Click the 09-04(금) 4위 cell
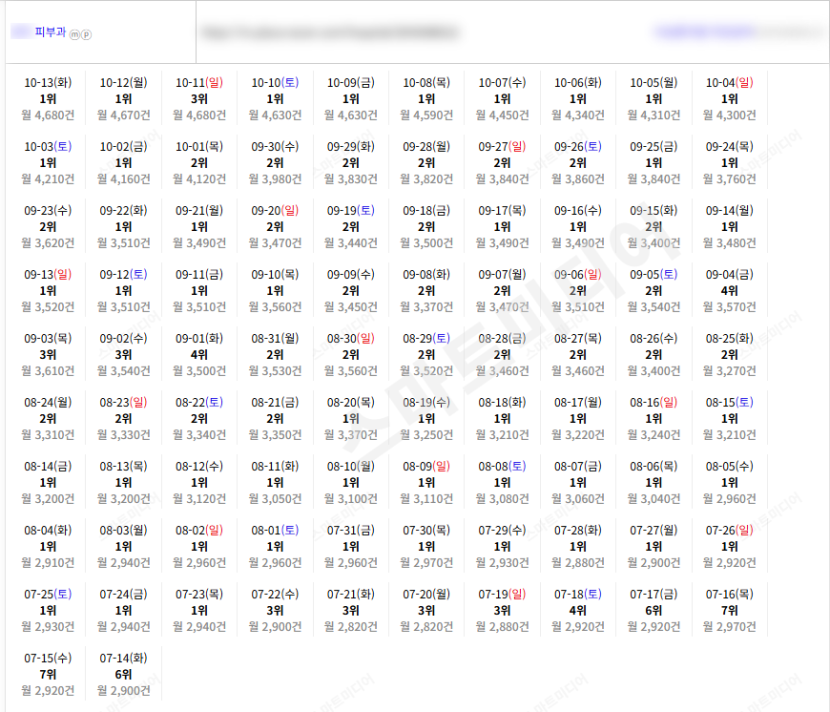Viewport: 830px width, 712px height. 729,291
